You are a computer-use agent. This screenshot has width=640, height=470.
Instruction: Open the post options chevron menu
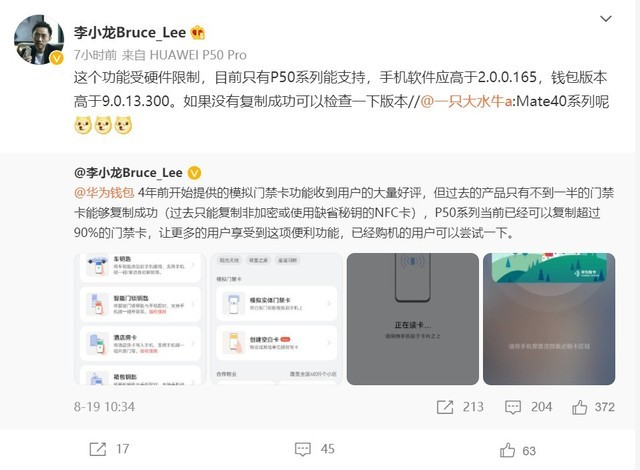606,19
